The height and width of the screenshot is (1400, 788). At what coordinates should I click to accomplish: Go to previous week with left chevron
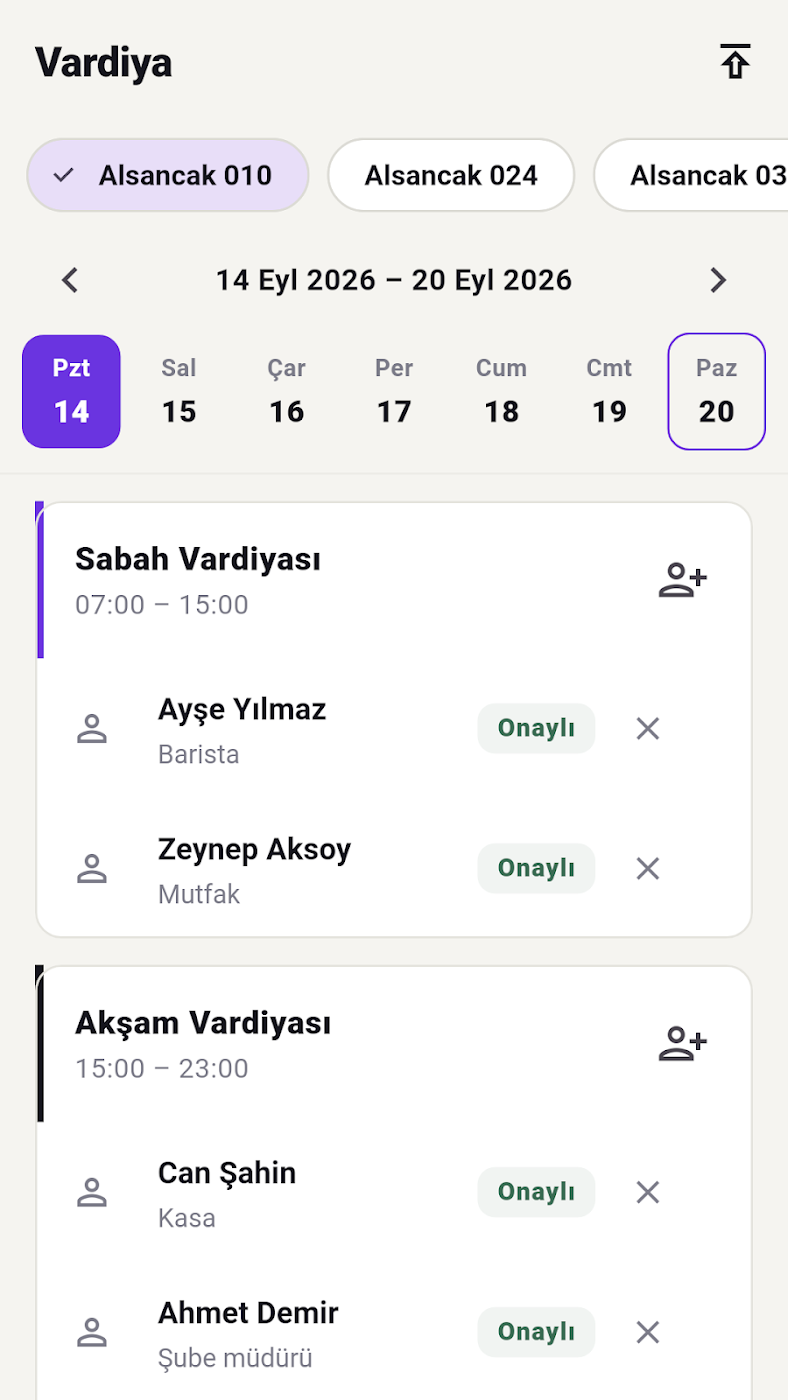click(69, 280)
